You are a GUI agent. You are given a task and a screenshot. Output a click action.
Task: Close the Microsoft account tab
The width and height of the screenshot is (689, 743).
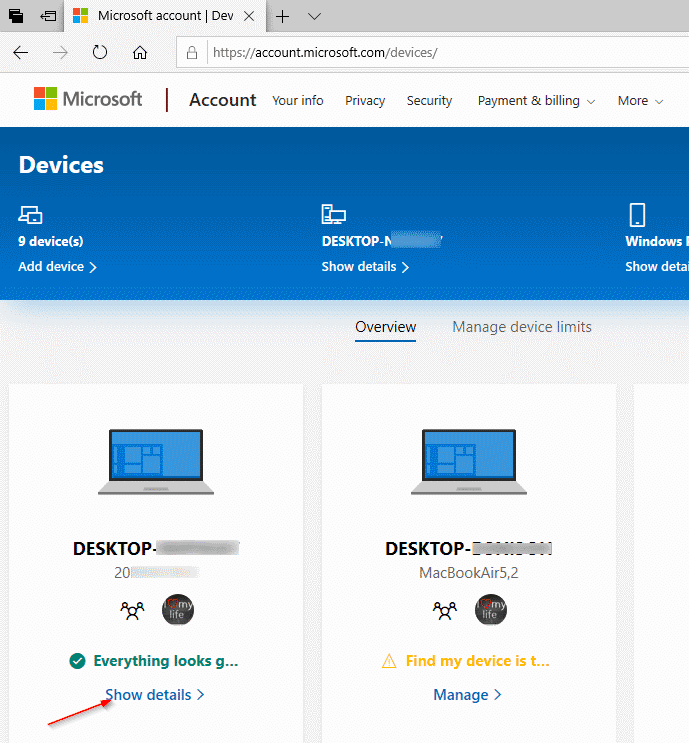tap(249, 16)
